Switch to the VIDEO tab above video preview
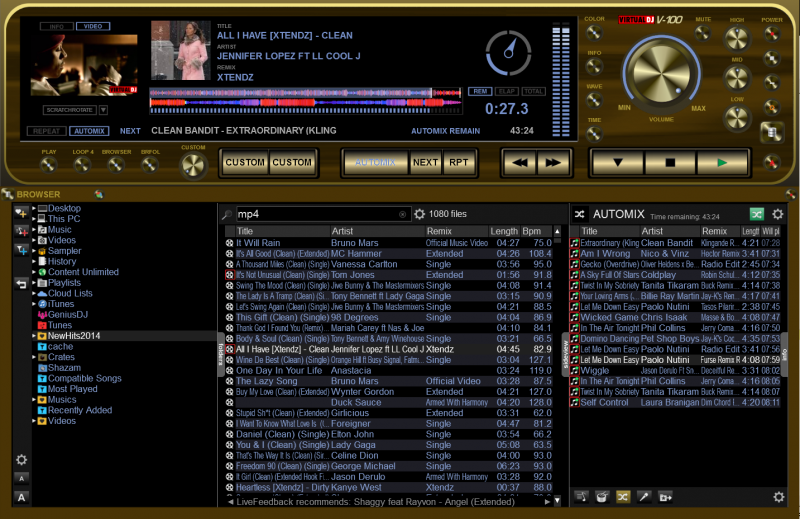 click(x=93, y=26)
